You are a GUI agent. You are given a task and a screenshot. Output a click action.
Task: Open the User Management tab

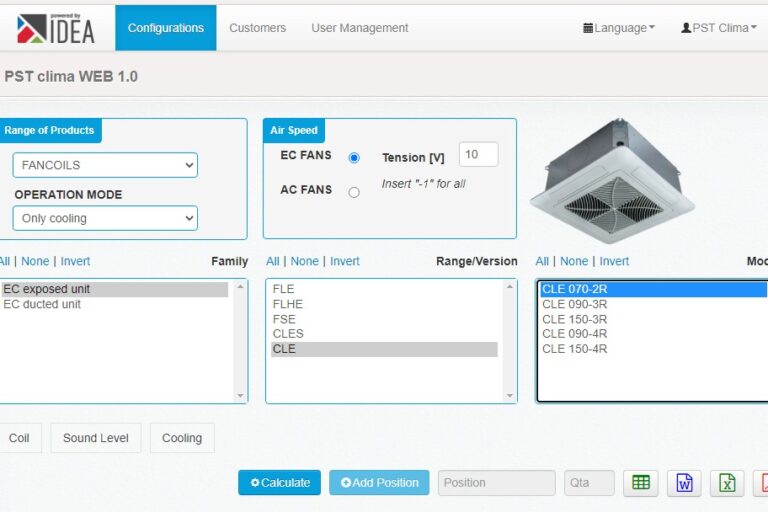pyautogui.click(x=359, y=28)
